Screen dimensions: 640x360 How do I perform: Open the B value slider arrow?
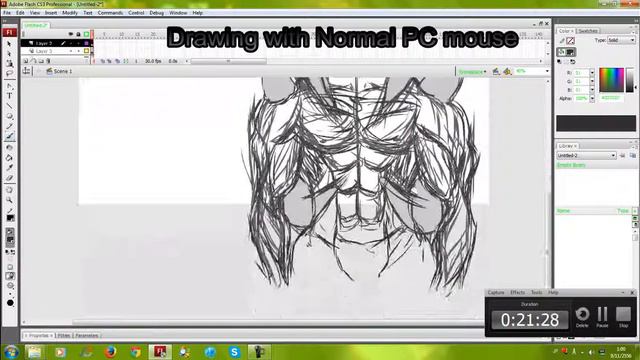pos(592,90)
